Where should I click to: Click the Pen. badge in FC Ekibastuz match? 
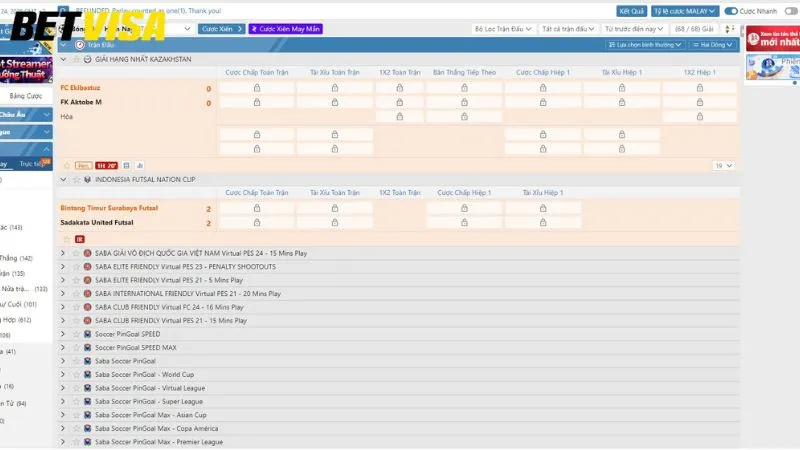84,165
